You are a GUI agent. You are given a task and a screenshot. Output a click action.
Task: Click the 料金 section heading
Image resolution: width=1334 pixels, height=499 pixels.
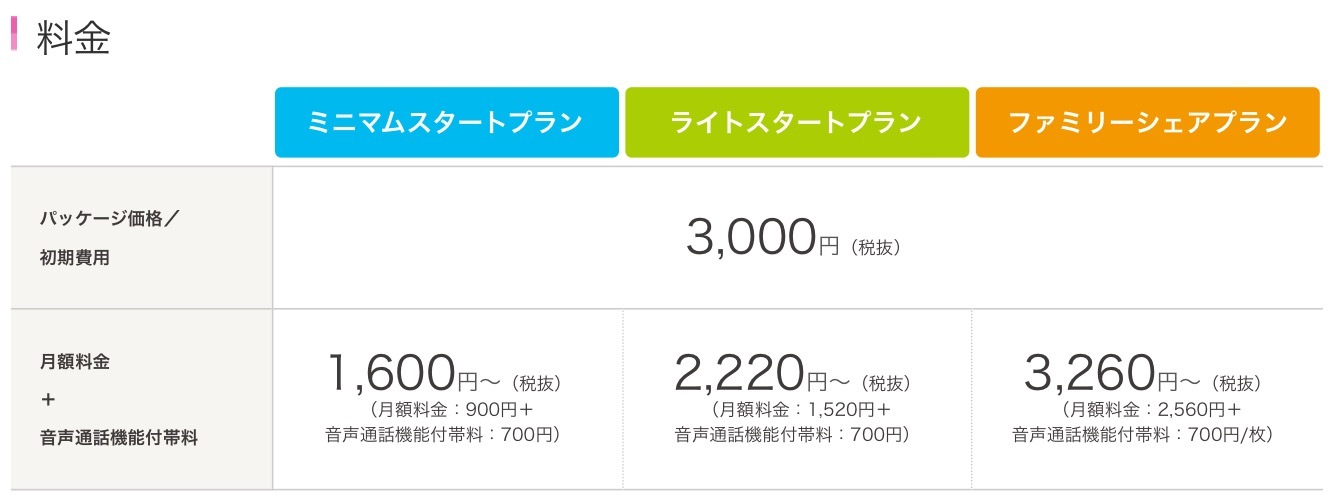coord(72,37)
